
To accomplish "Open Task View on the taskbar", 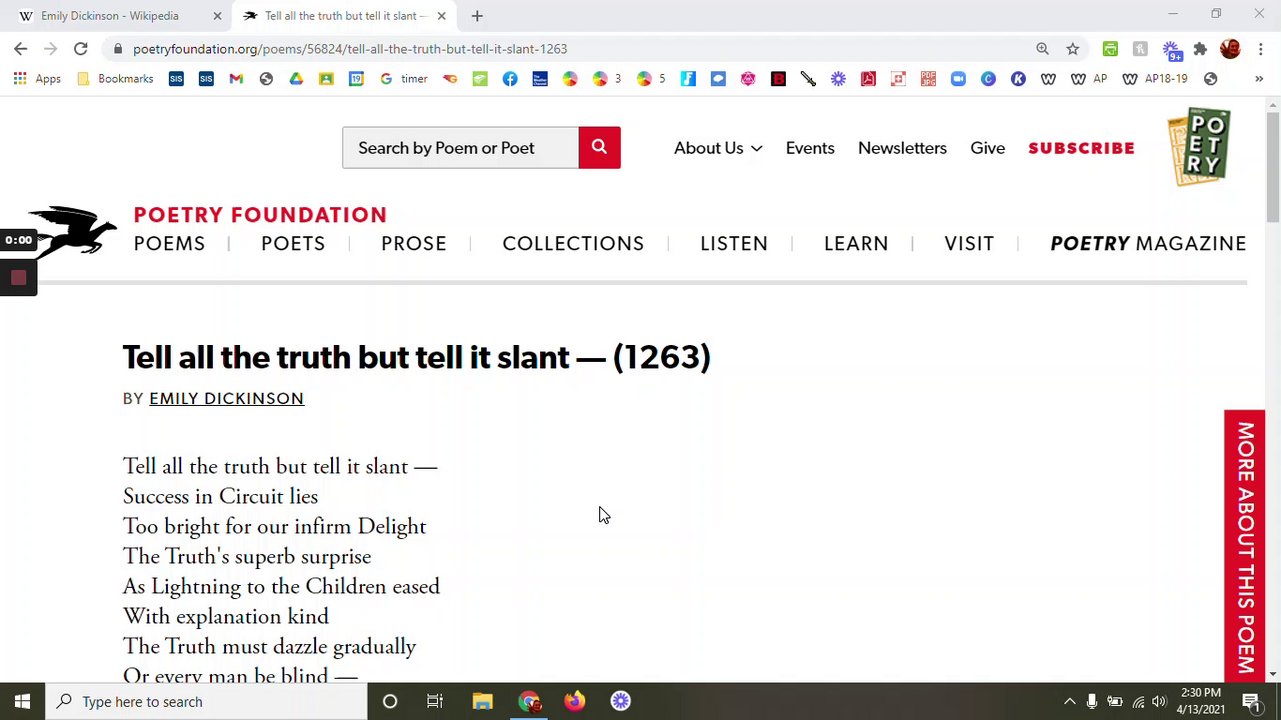I will [x=435, y=702].
